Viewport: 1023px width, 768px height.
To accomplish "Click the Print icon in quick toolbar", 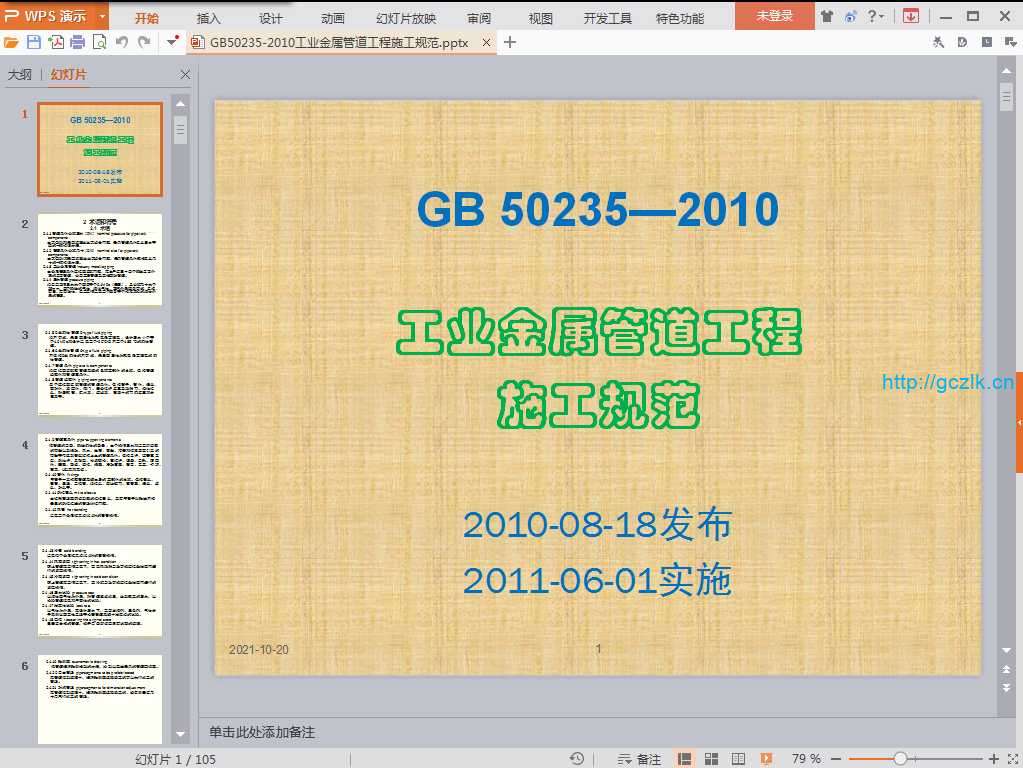I will click(x=77, y=42).
